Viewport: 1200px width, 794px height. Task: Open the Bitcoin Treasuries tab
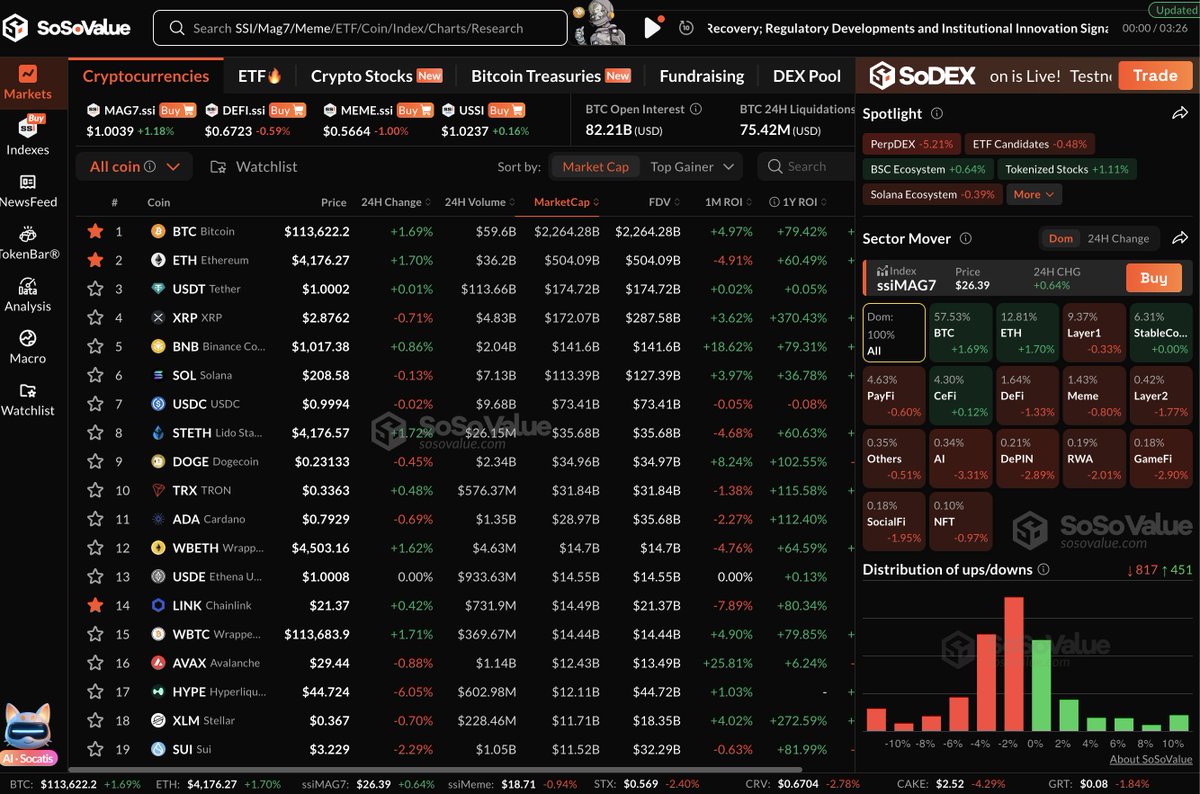(551, 76)
